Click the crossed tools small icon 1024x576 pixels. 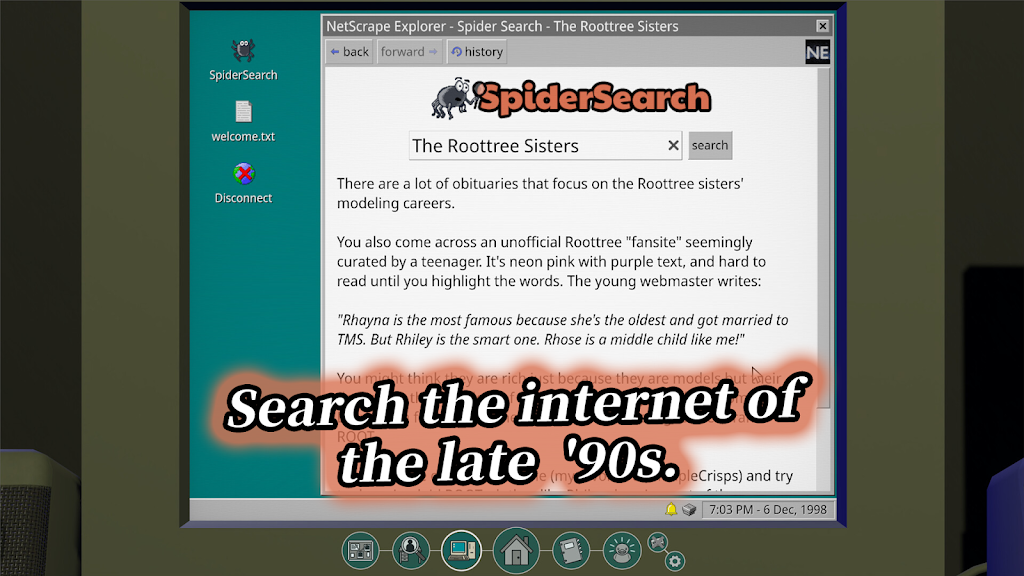click(x=658, y=541)
